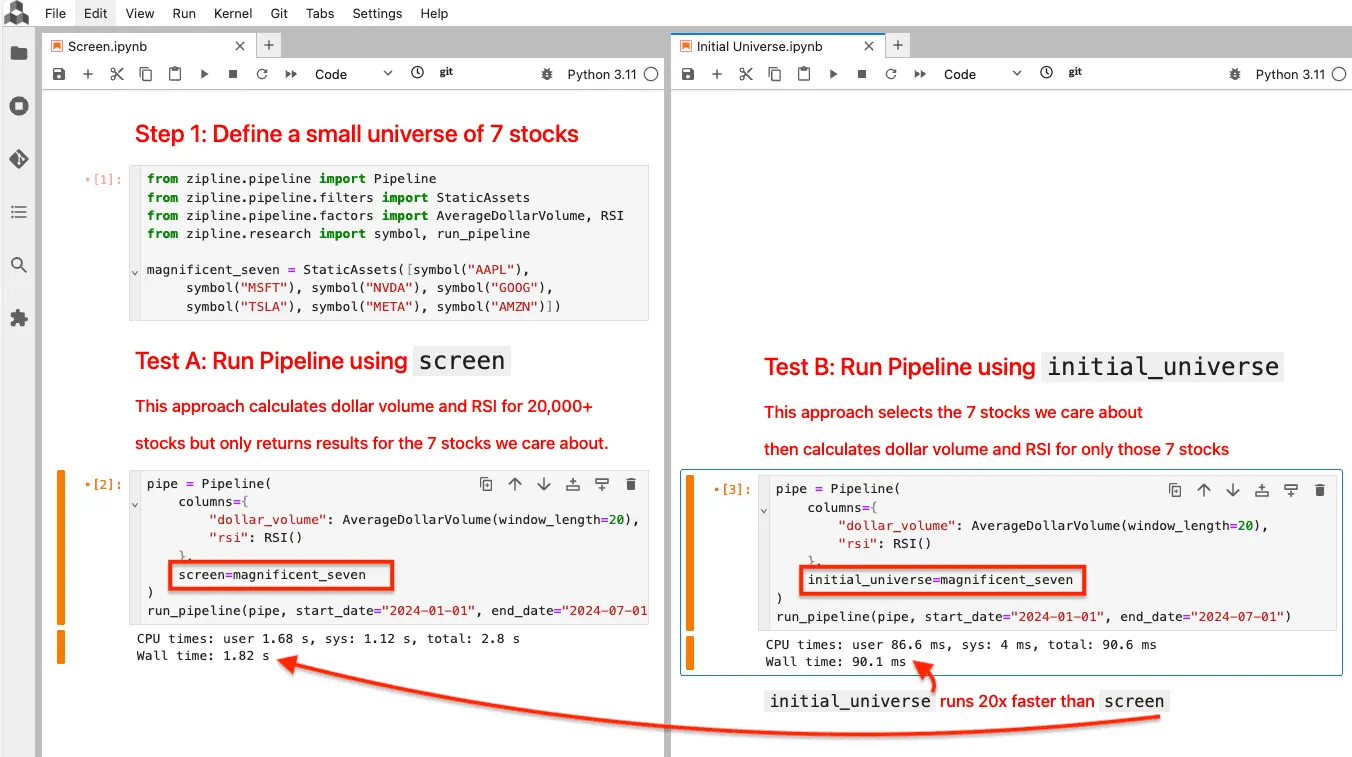Open the search sidebar icon

coord(19,265)
